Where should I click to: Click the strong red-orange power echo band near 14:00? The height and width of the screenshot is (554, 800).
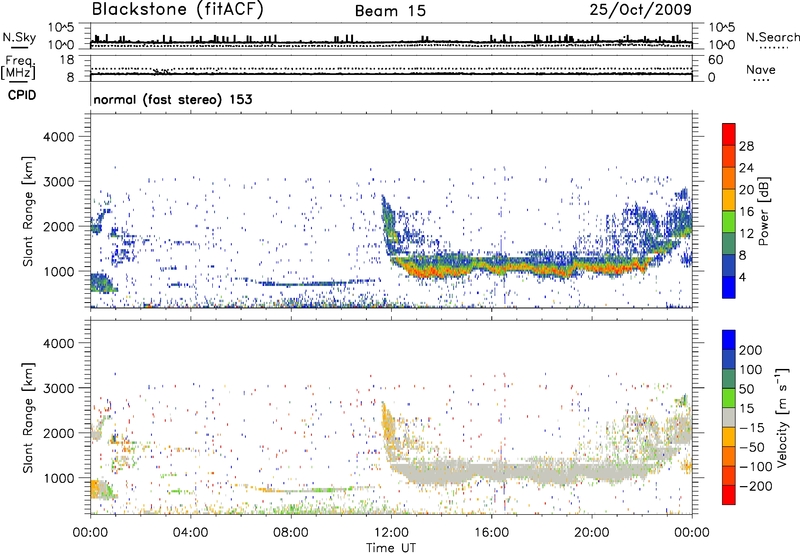pos(439,271)
